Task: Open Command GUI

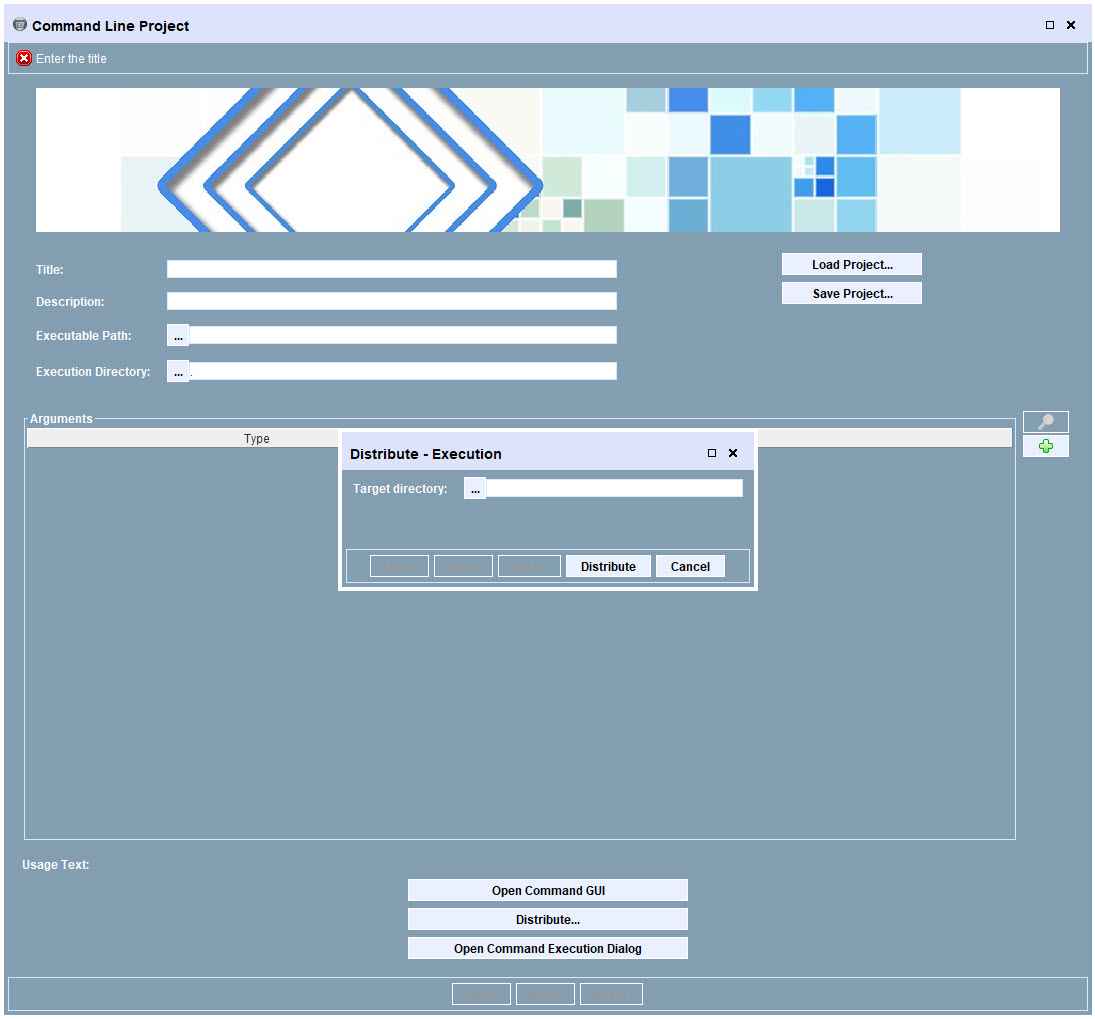Action: point(548,890)
